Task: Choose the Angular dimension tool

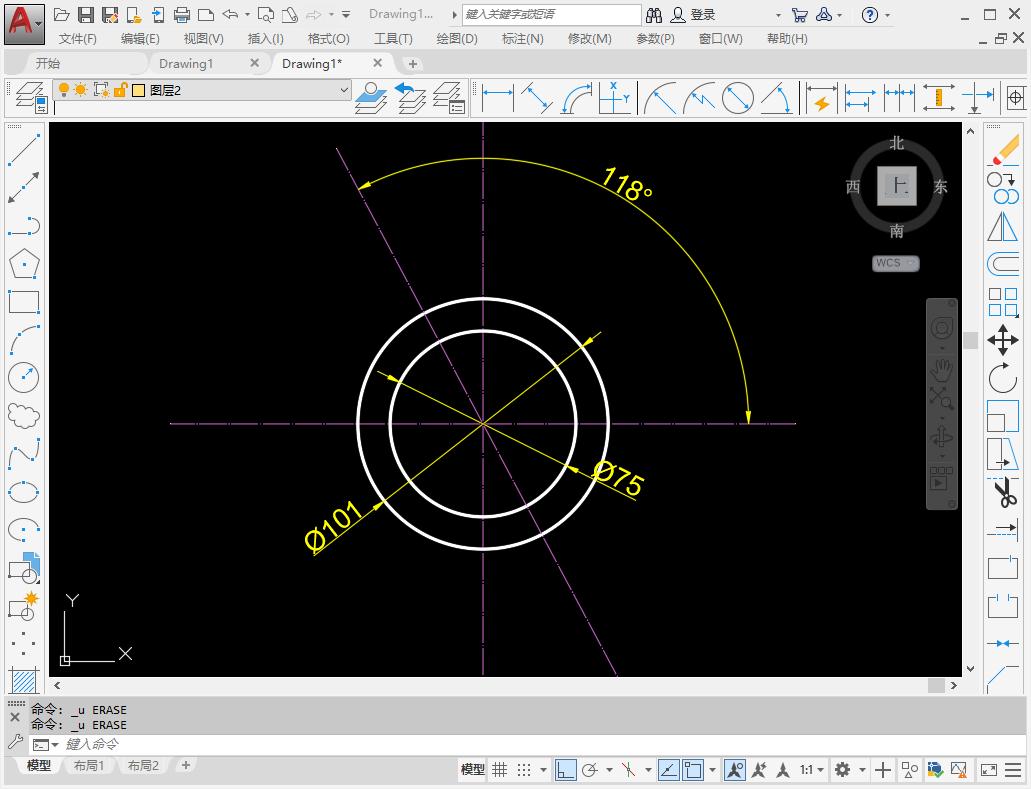Action: tap(777, 98)
